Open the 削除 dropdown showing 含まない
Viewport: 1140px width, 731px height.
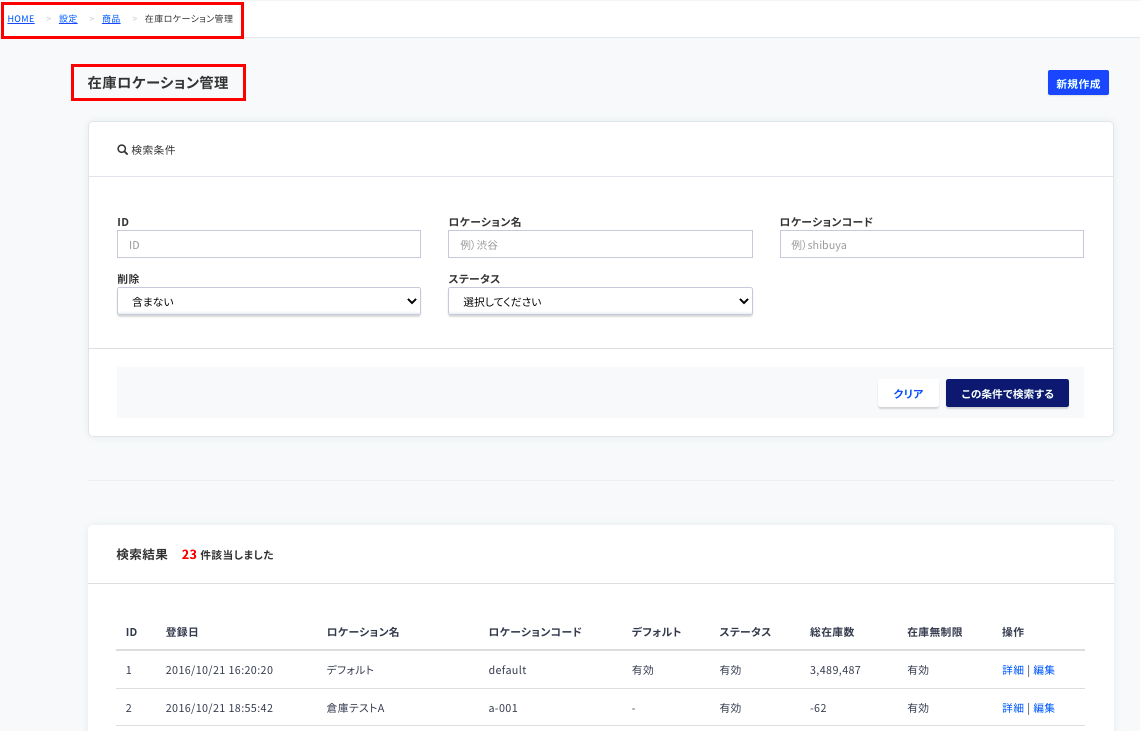coord(269,301)
